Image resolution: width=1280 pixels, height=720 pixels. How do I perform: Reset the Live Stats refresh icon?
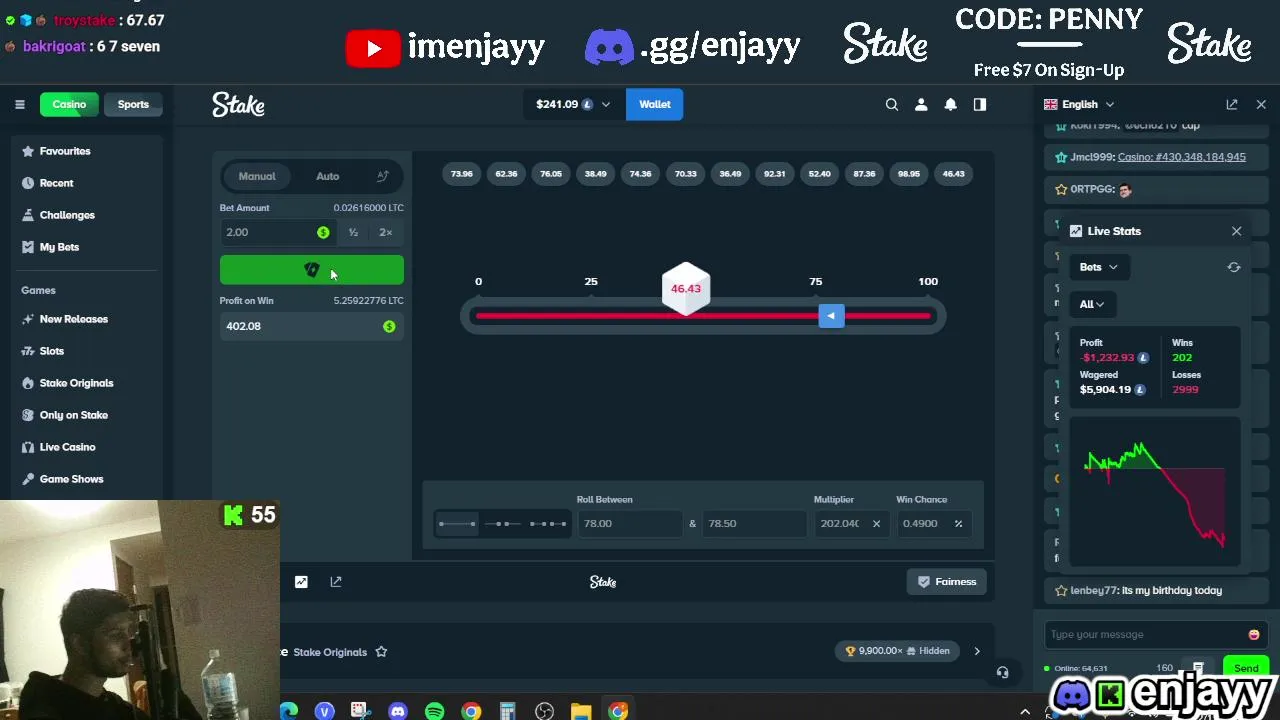point(1234,267)
